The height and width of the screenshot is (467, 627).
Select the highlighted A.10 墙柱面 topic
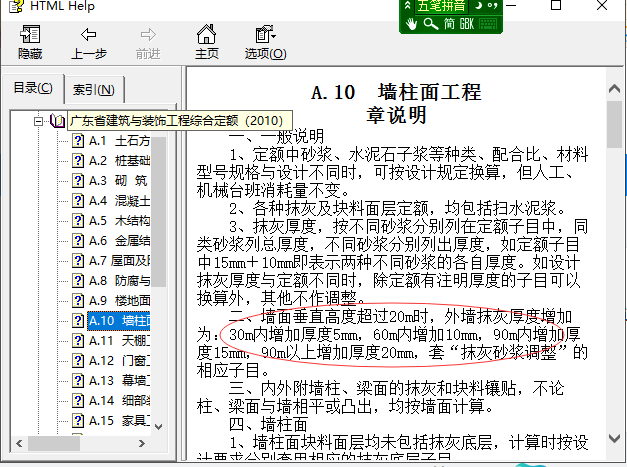119,321
